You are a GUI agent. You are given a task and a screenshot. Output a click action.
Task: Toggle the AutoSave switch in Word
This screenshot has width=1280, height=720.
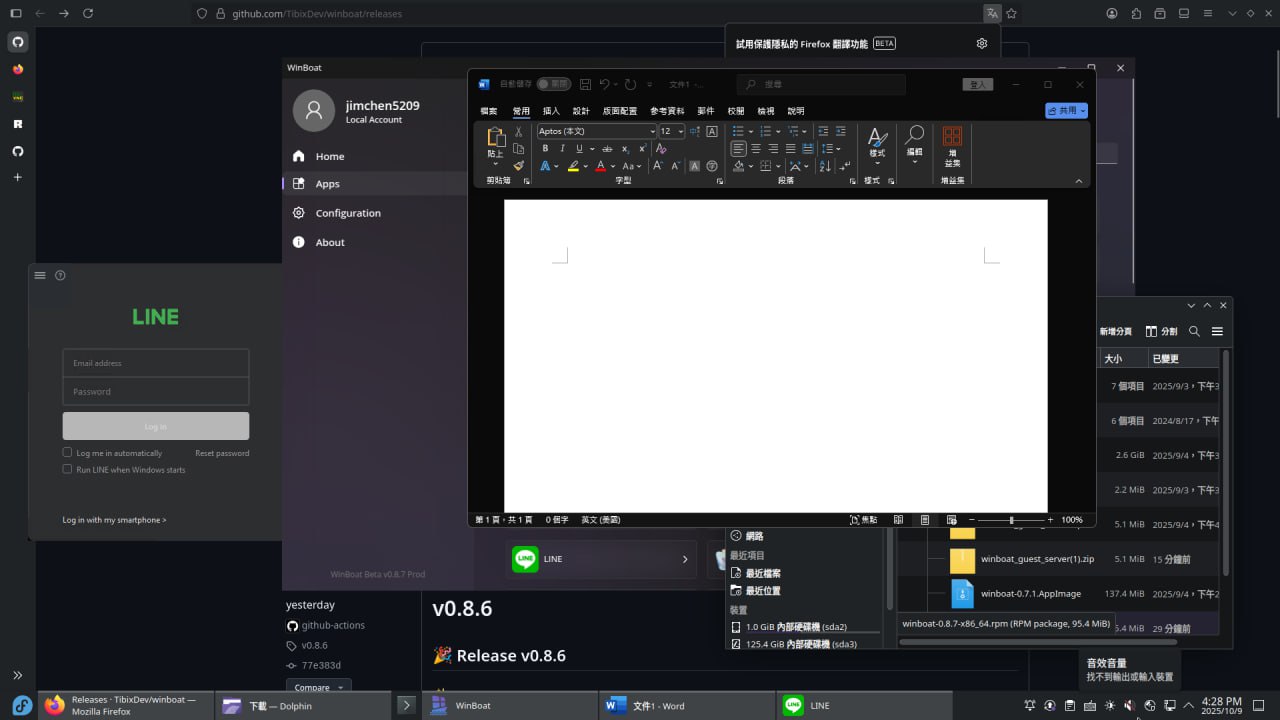pos(553,85)
